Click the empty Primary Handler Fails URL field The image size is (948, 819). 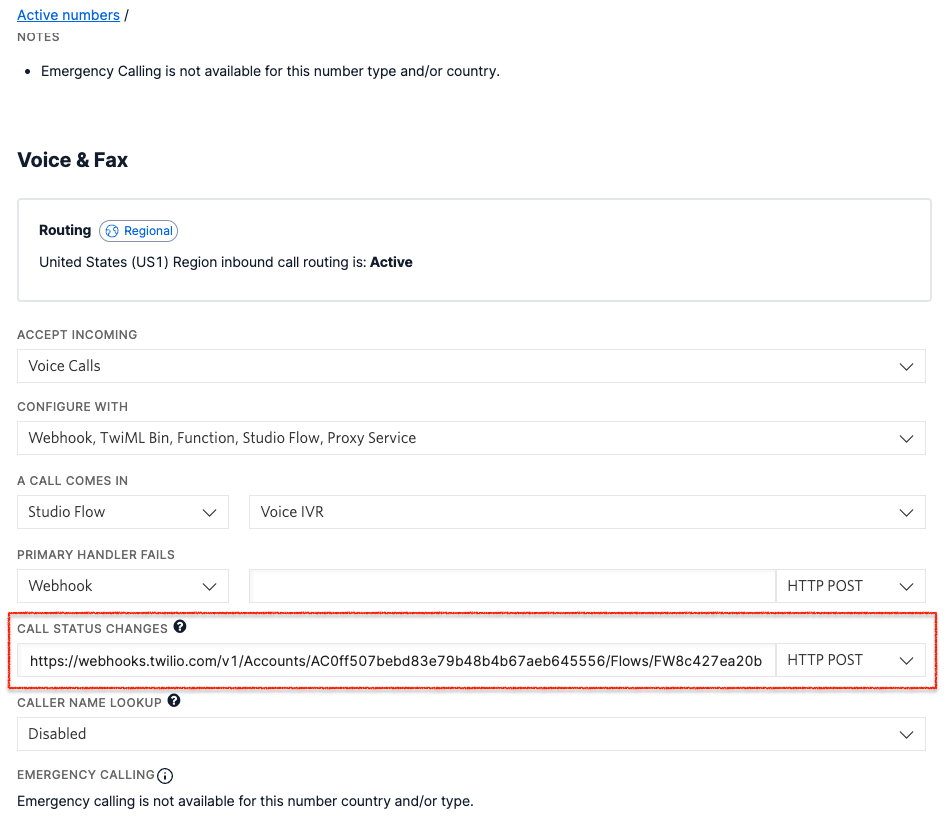coord(512,586)
